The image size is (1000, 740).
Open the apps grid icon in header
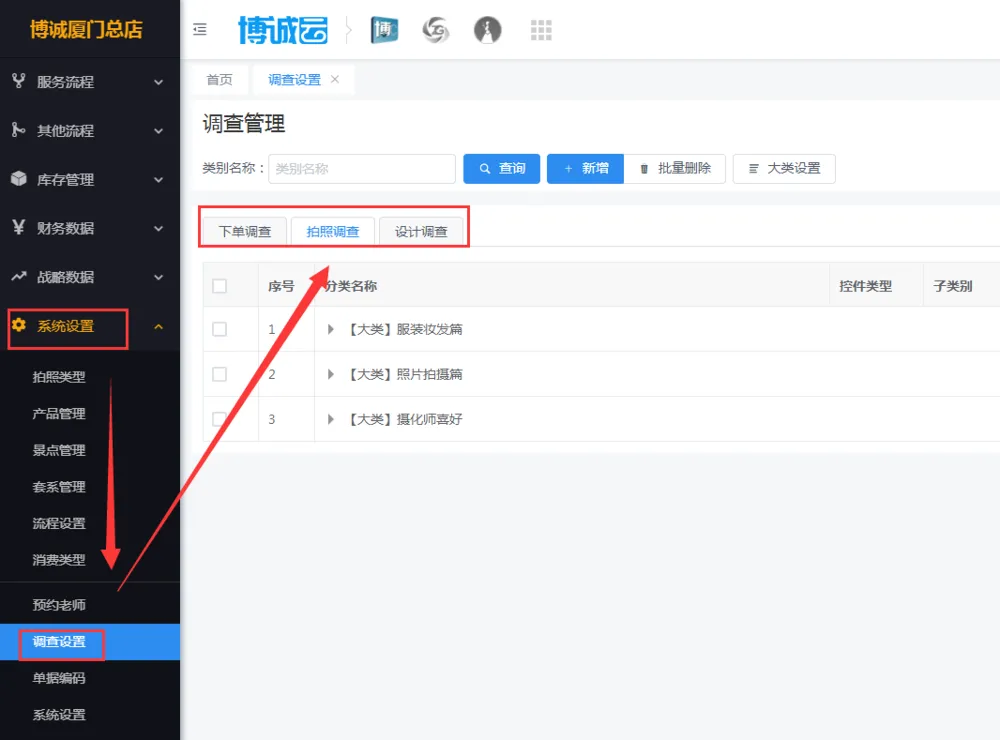(541, 30)
